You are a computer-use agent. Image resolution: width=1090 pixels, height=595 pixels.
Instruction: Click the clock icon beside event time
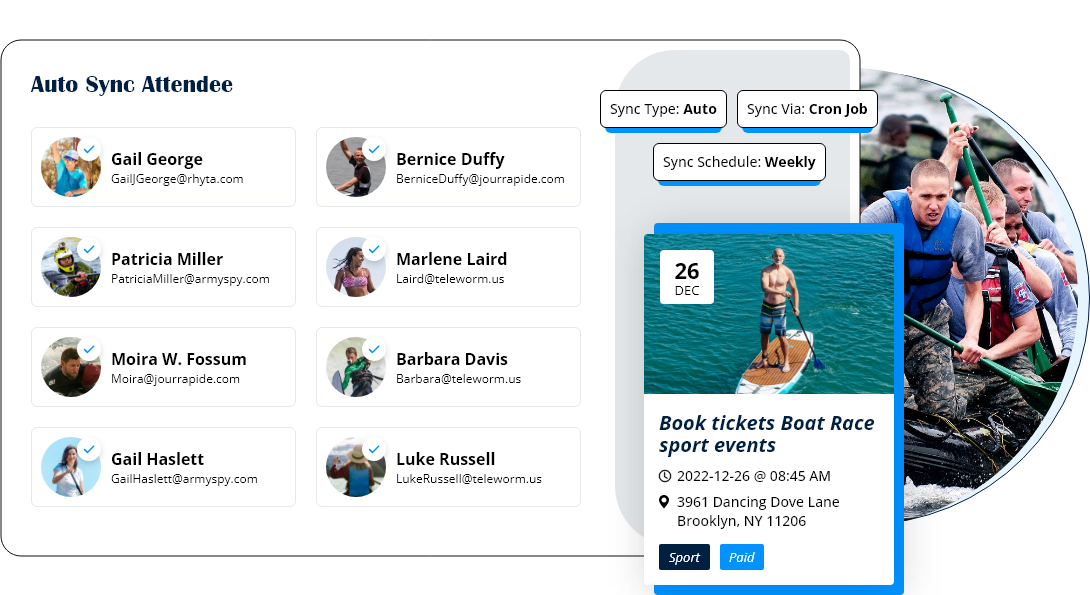[x=666, y=476]
